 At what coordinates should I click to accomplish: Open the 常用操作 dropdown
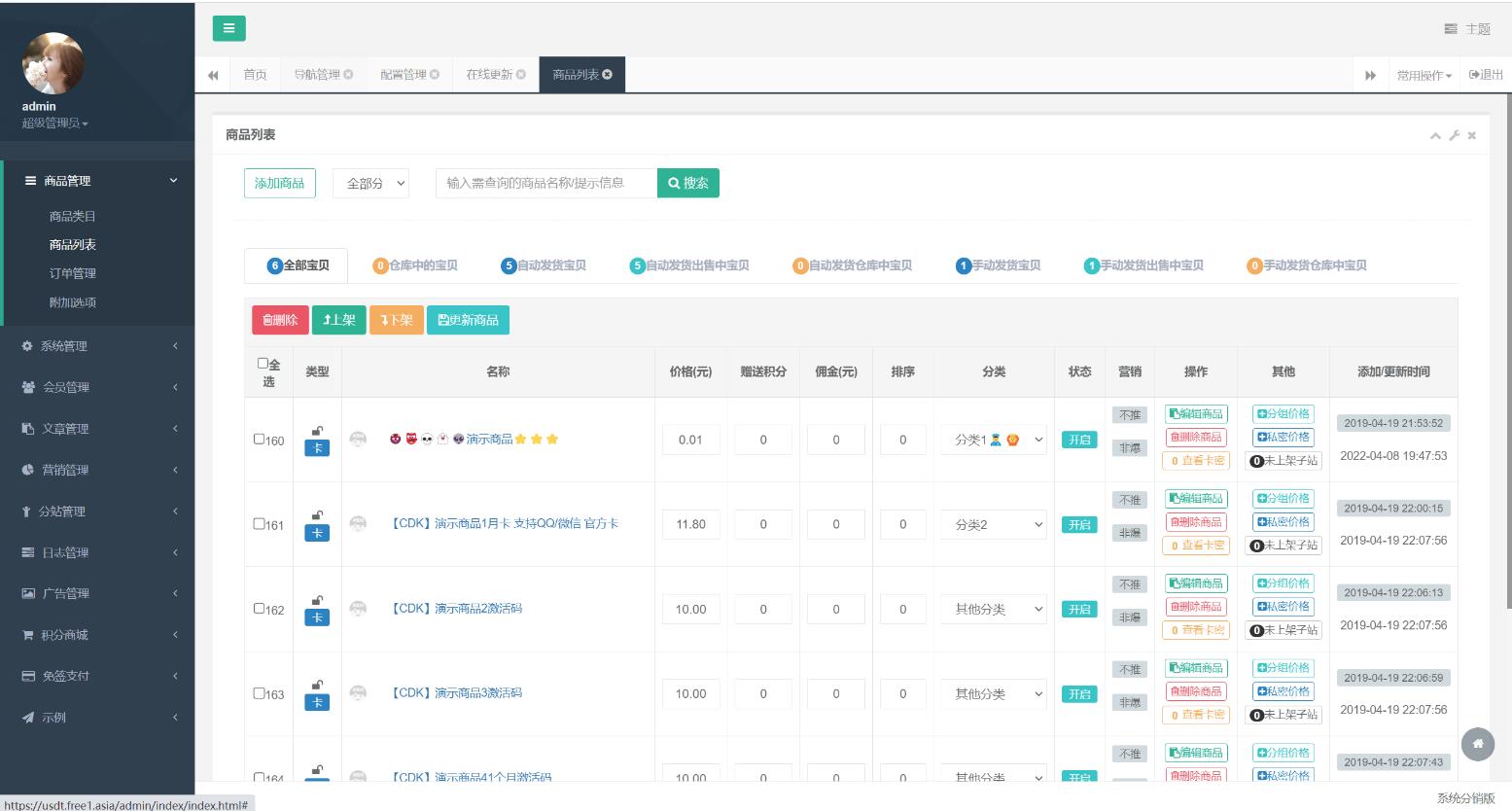[1424, 75]
